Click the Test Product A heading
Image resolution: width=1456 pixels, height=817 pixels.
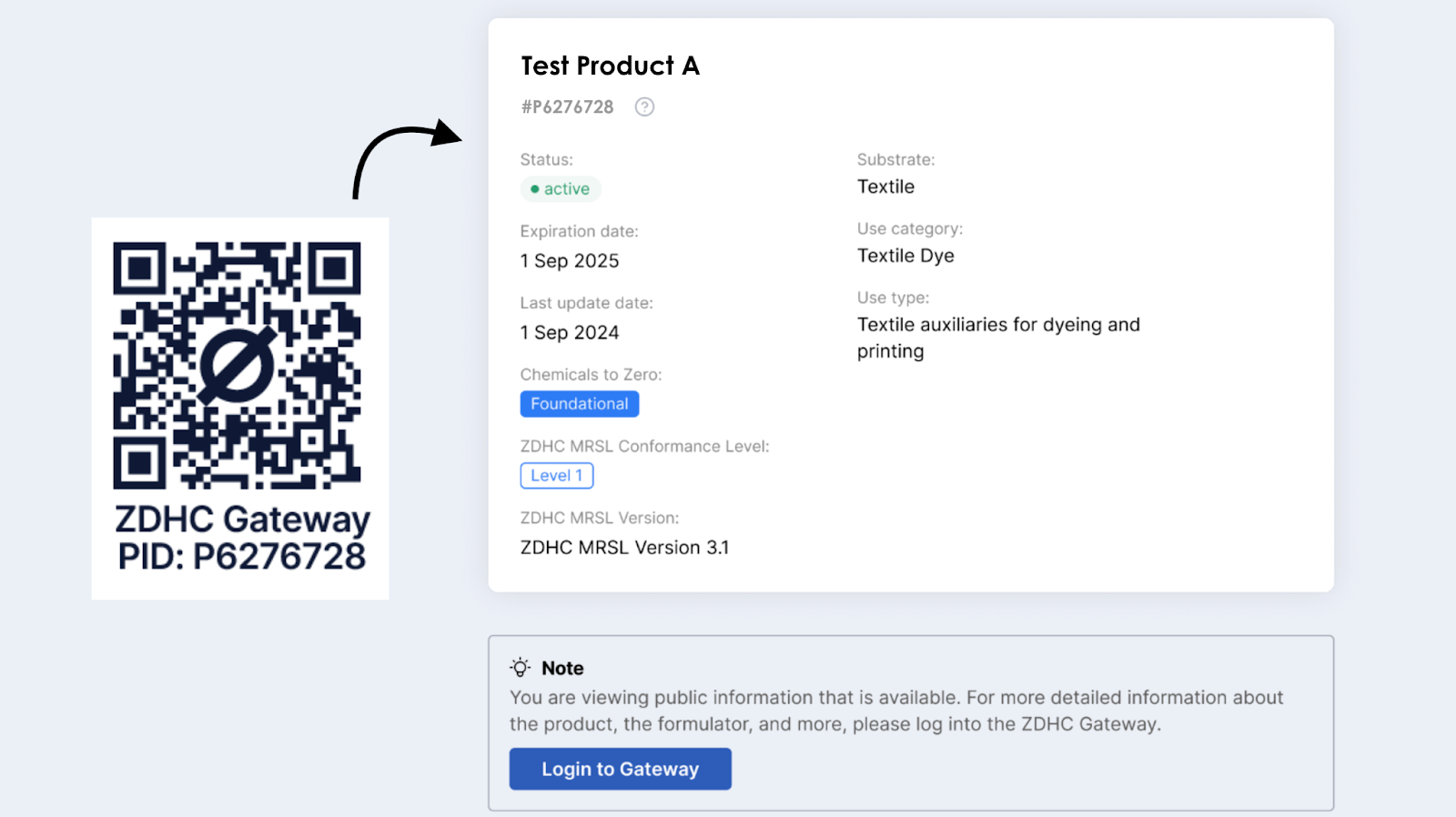pyautogui.click(x=610, y=66)
